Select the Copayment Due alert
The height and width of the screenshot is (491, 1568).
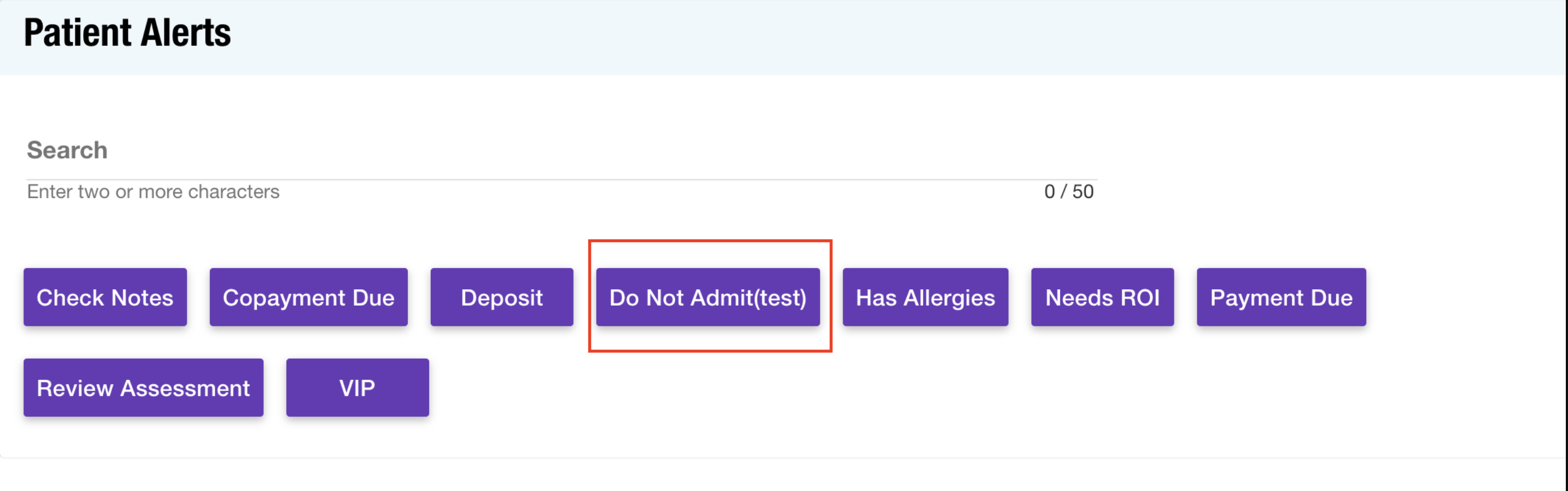(x=308, y=297)
